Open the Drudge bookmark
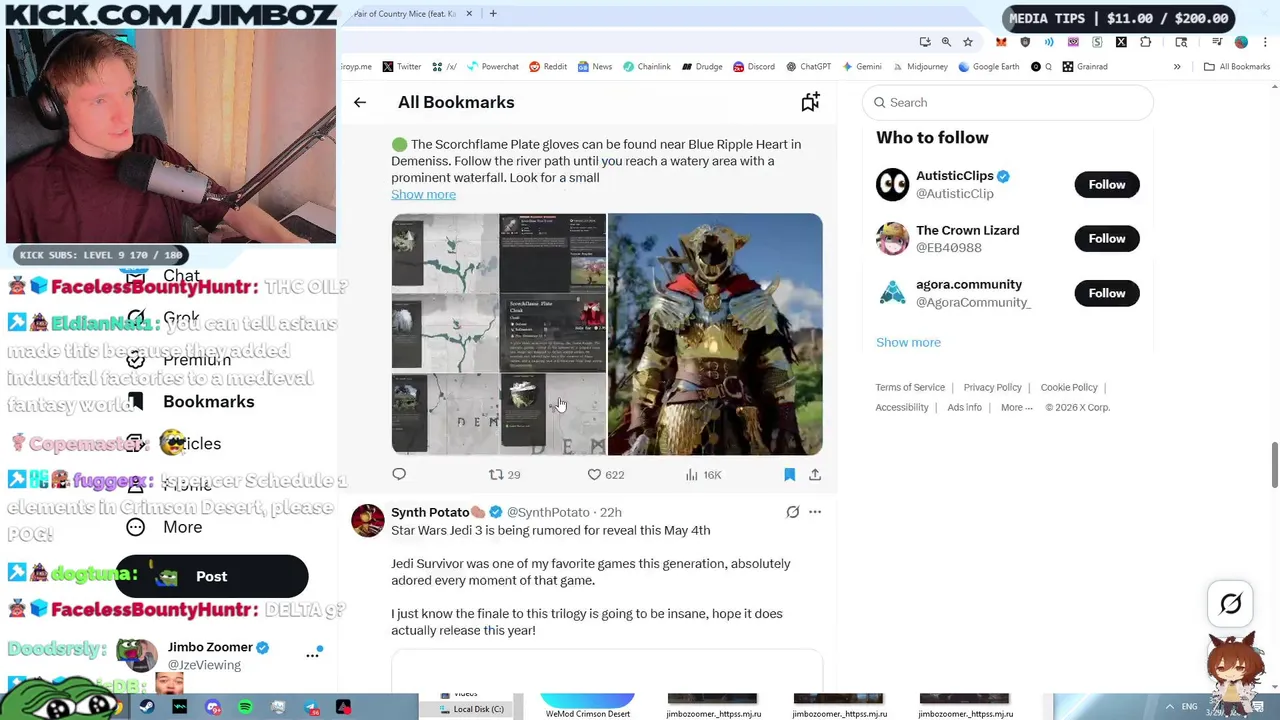 pos(702,67)
